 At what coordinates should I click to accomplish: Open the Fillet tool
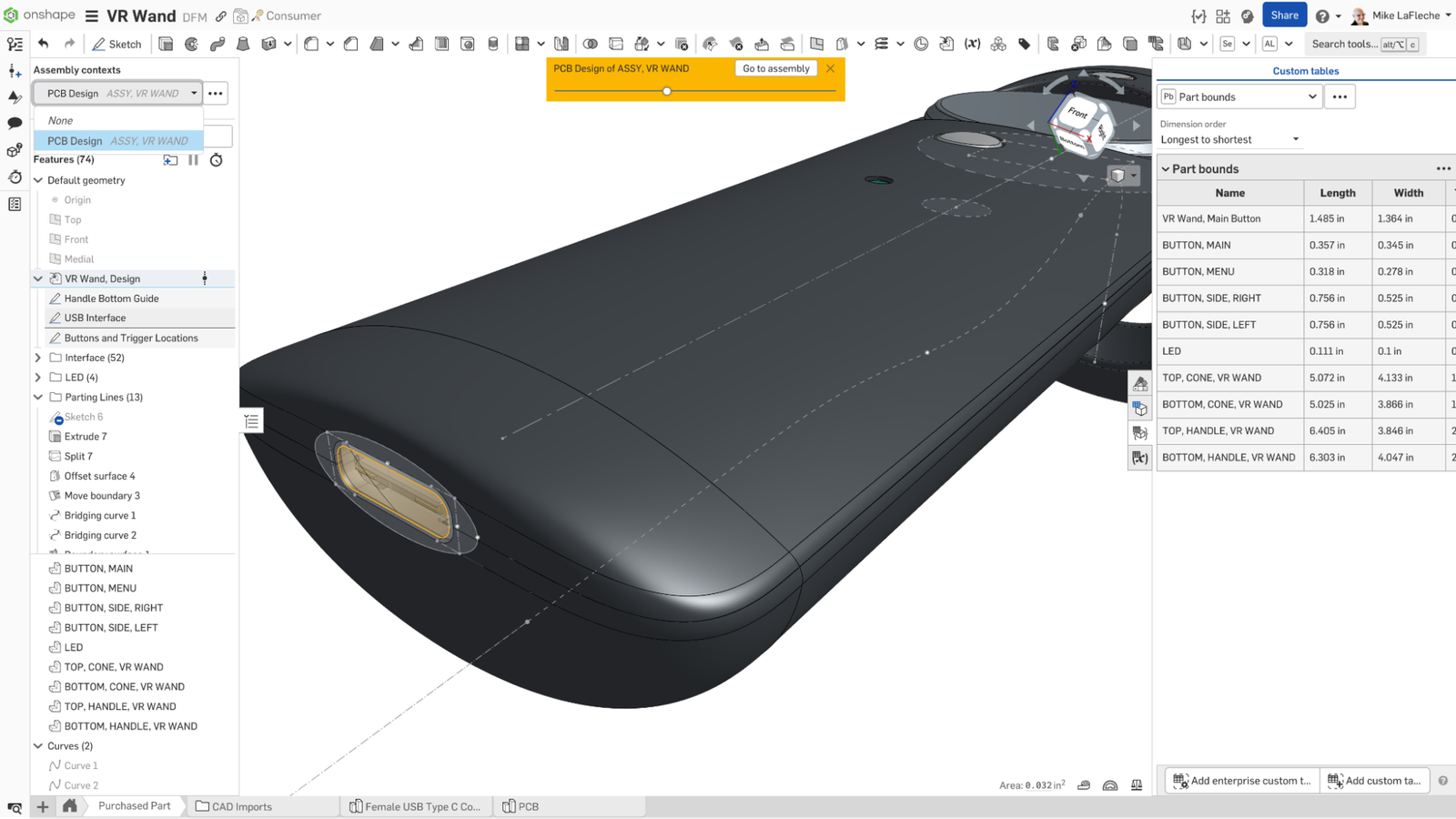(310, 44)
